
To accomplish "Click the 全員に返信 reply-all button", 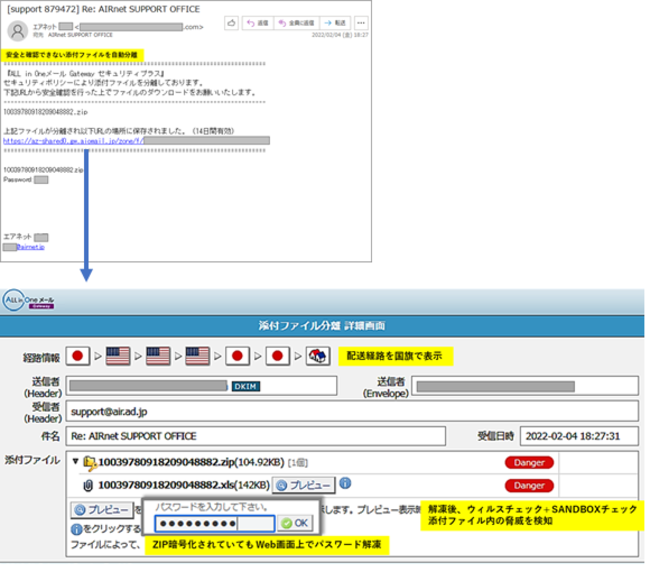I will (297, 23).
